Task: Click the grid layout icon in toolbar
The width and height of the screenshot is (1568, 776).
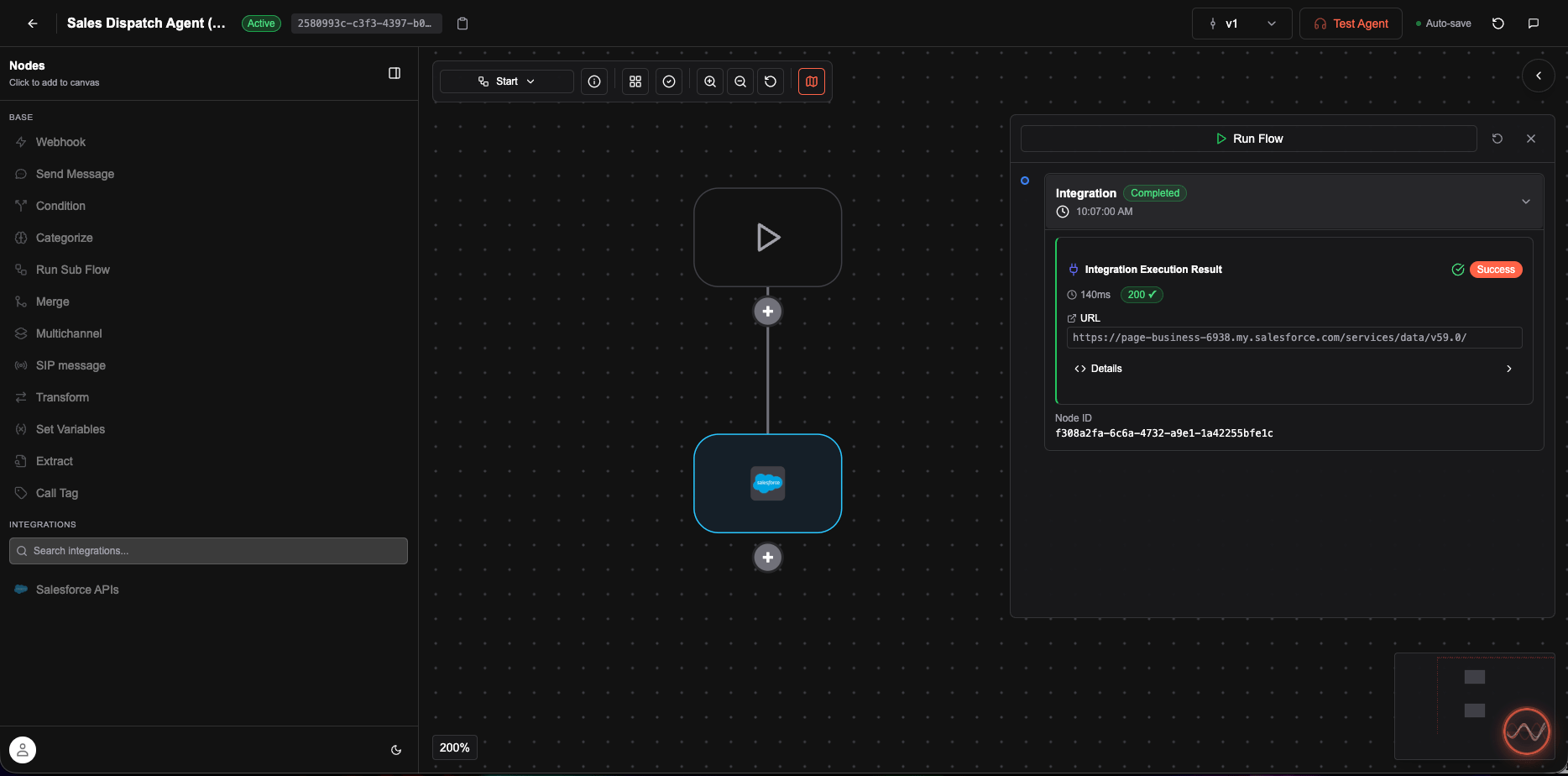Action: 635,81
